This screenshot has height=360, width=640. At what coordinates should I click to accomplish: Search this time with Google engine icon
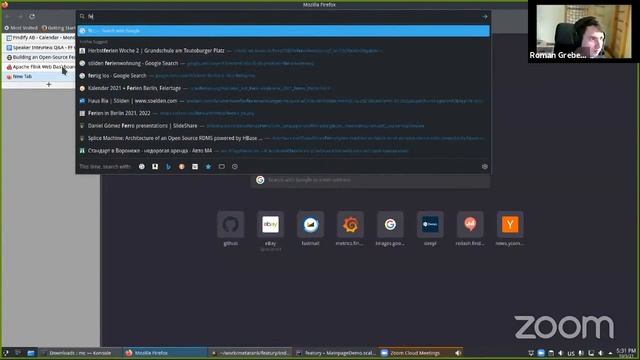coord(142,167)
